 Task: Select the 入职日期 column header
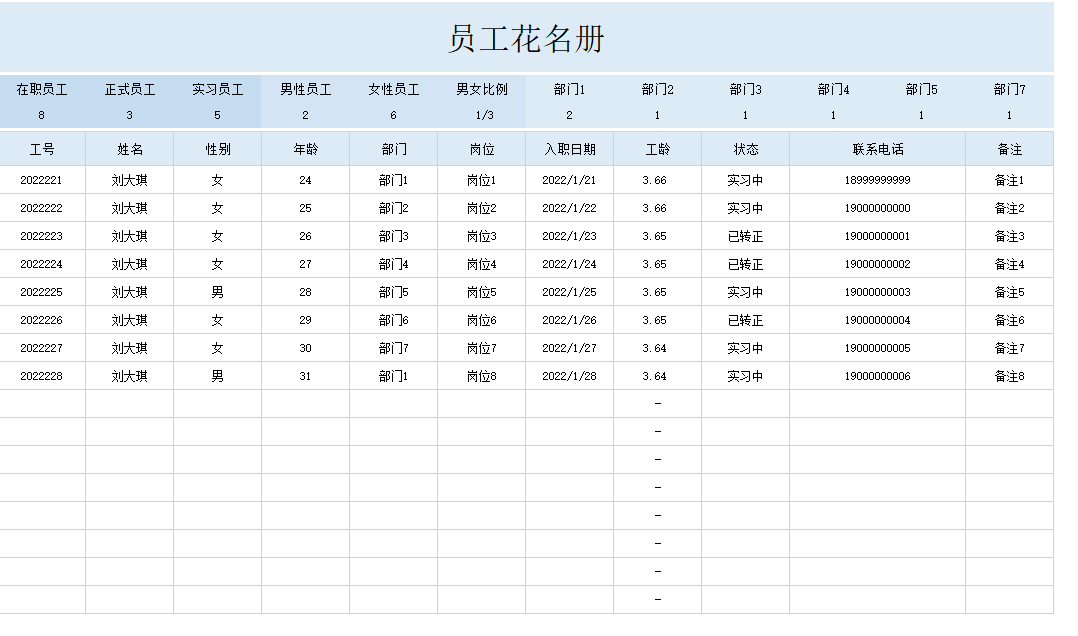pos(569,150)
